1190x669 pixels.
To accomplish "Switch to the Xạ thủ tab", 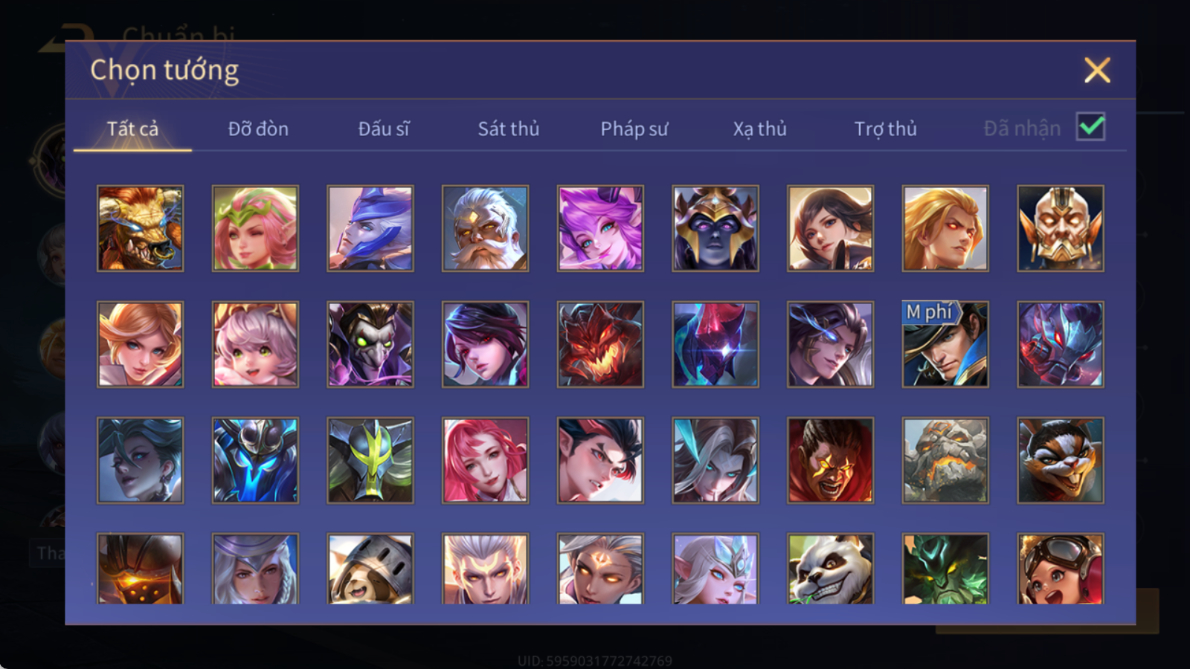I will click(760, 129).
